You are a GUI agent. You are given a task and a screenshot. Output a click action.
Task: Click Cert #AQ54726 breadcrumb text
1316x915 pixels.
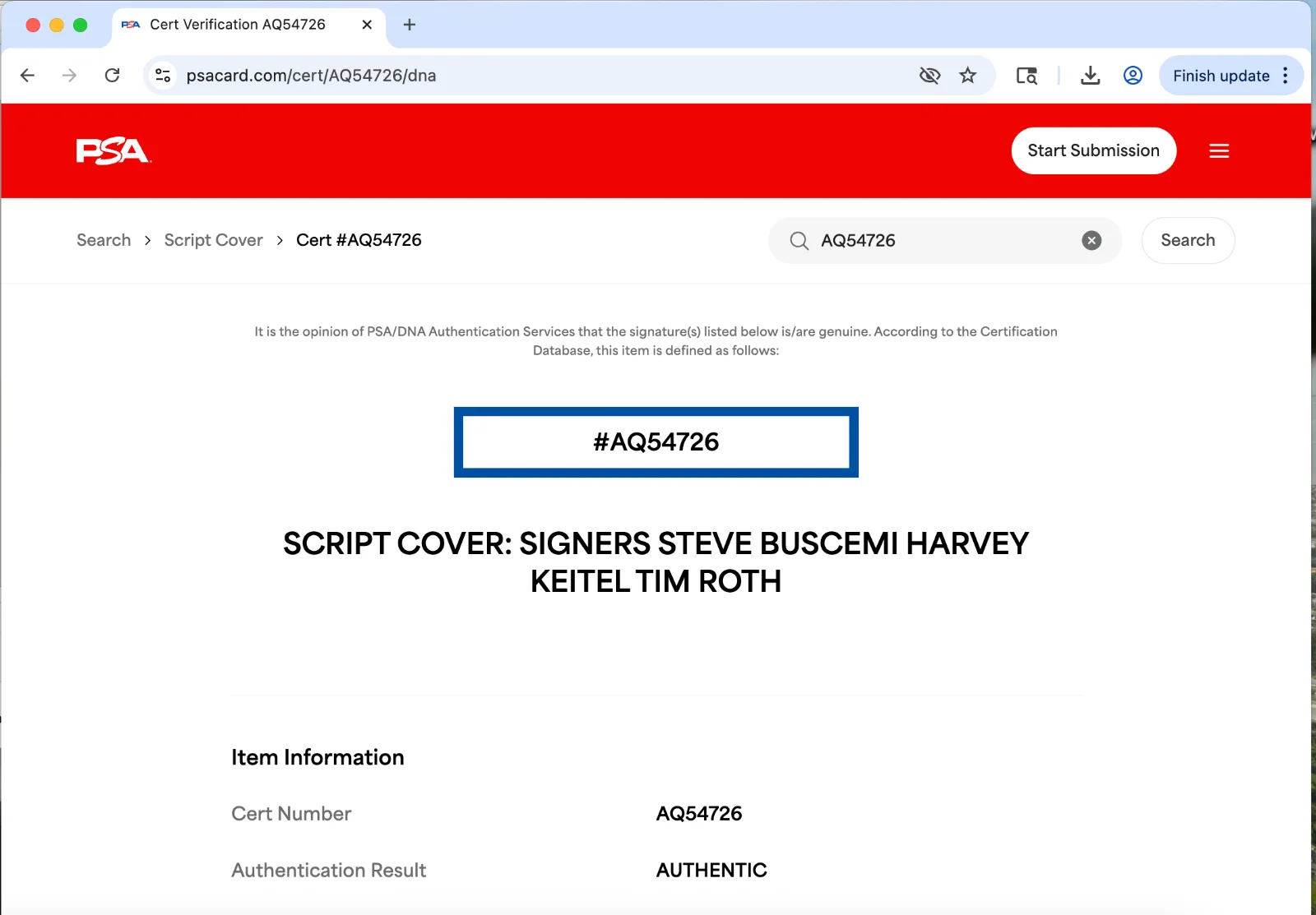click(x=359, y=240)
